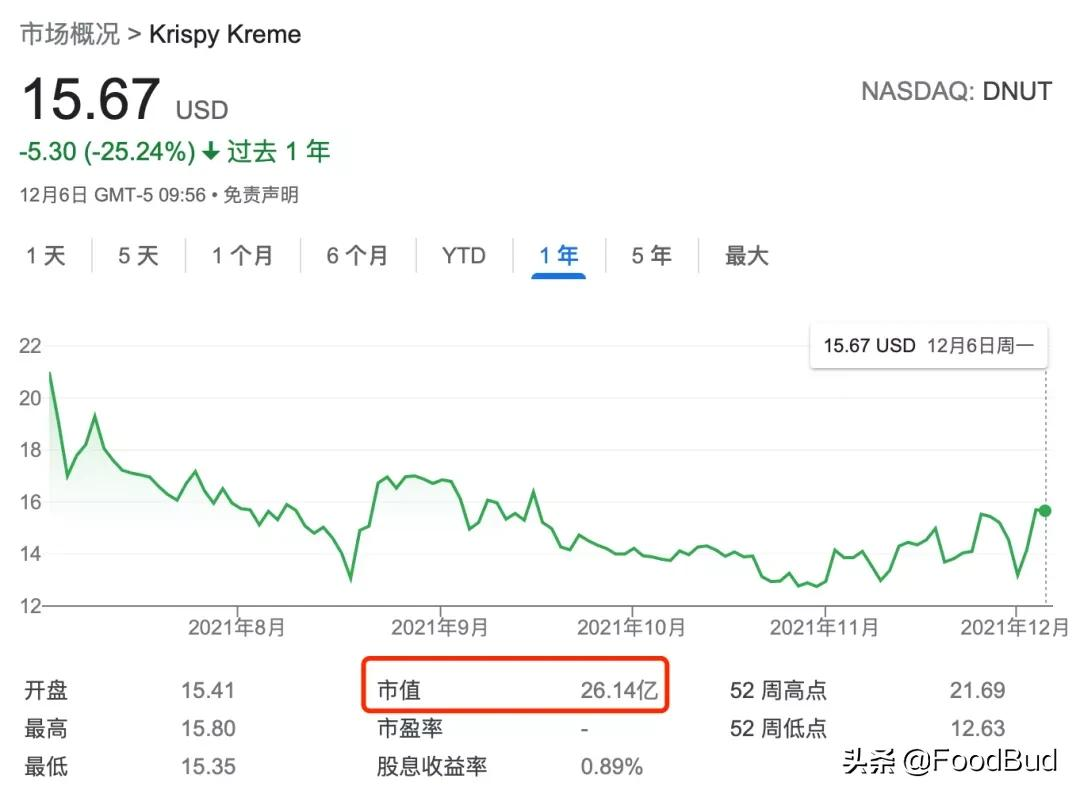The height and width of the screenshot is (798, 1080).
Task: Click the 22 y-axis label
Action: (30, 346)
